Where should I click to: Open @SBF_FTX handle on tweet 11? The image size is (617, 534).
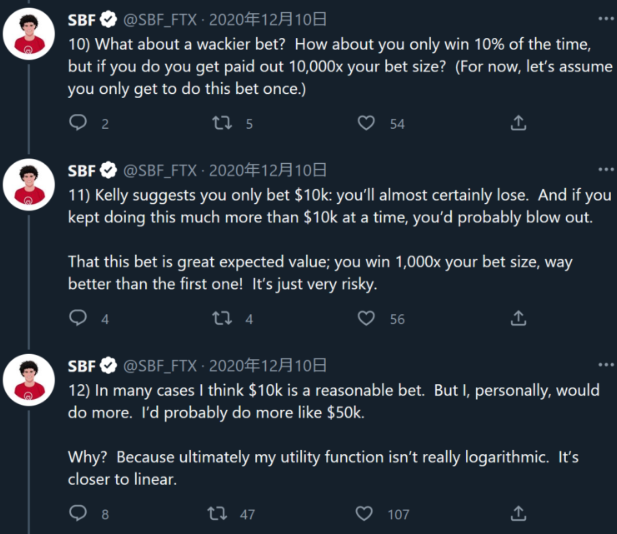click(x=160, y=171)
